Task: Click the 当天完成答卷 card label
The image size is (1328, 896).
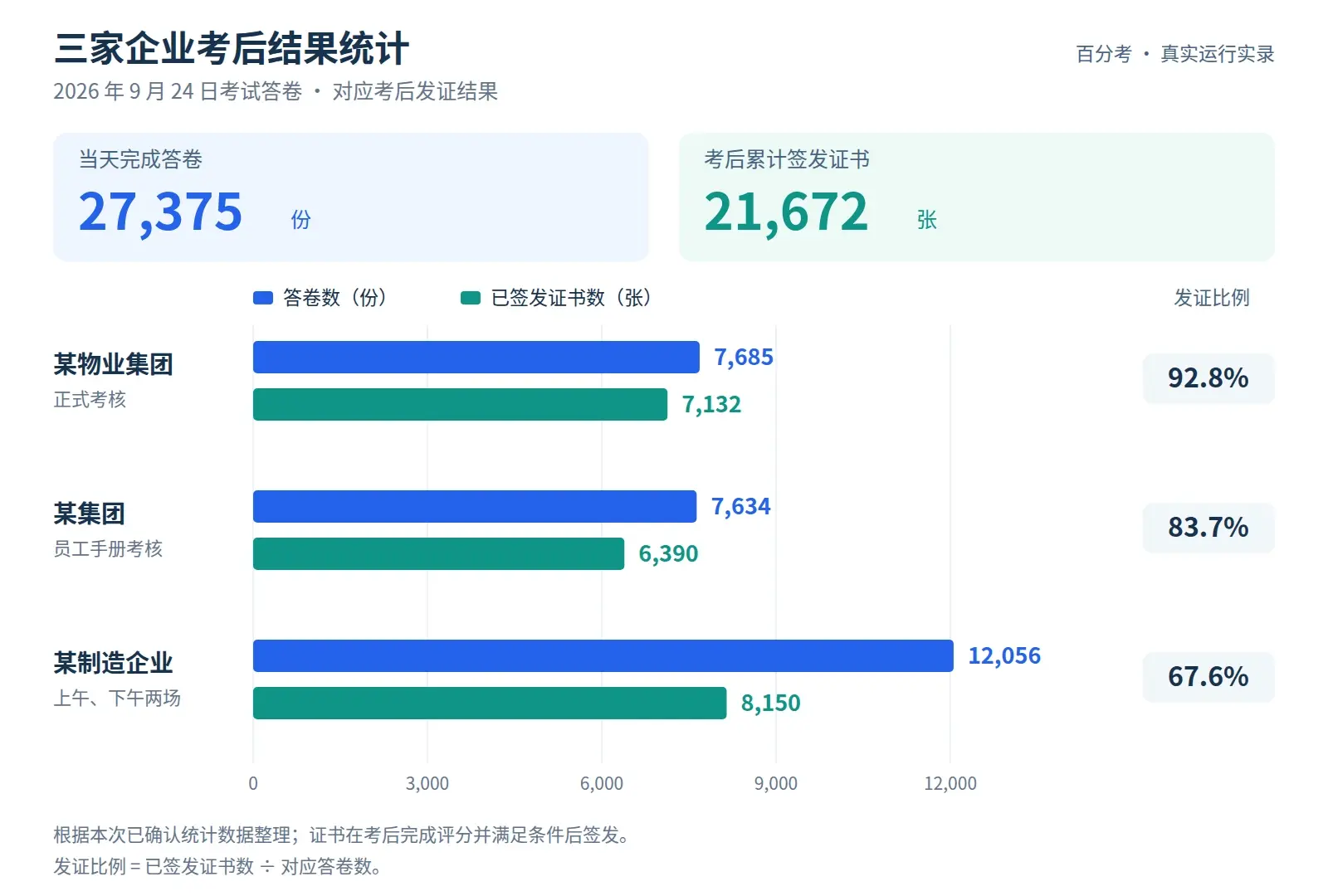Action: [140, 159]
